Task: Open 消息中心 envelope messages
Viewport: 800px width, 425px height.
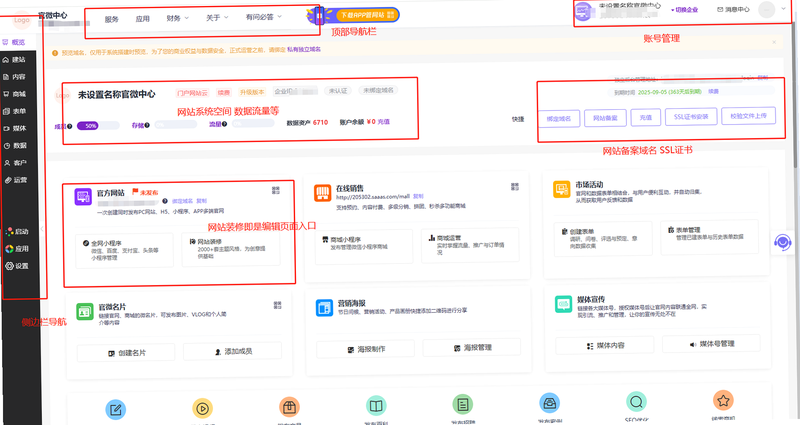Action: (x=733, y=9)
